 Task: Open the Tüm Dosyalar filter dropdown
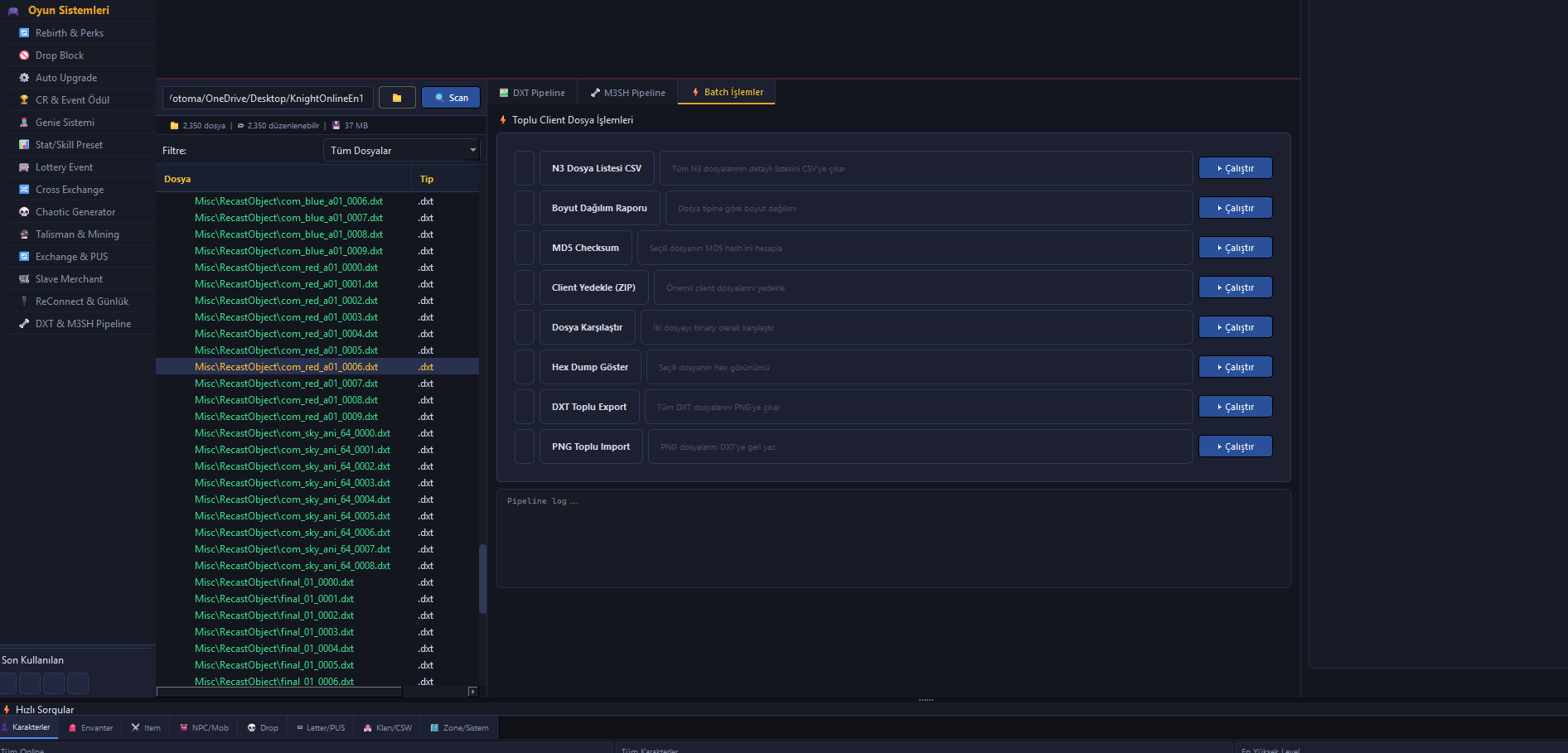401,150
